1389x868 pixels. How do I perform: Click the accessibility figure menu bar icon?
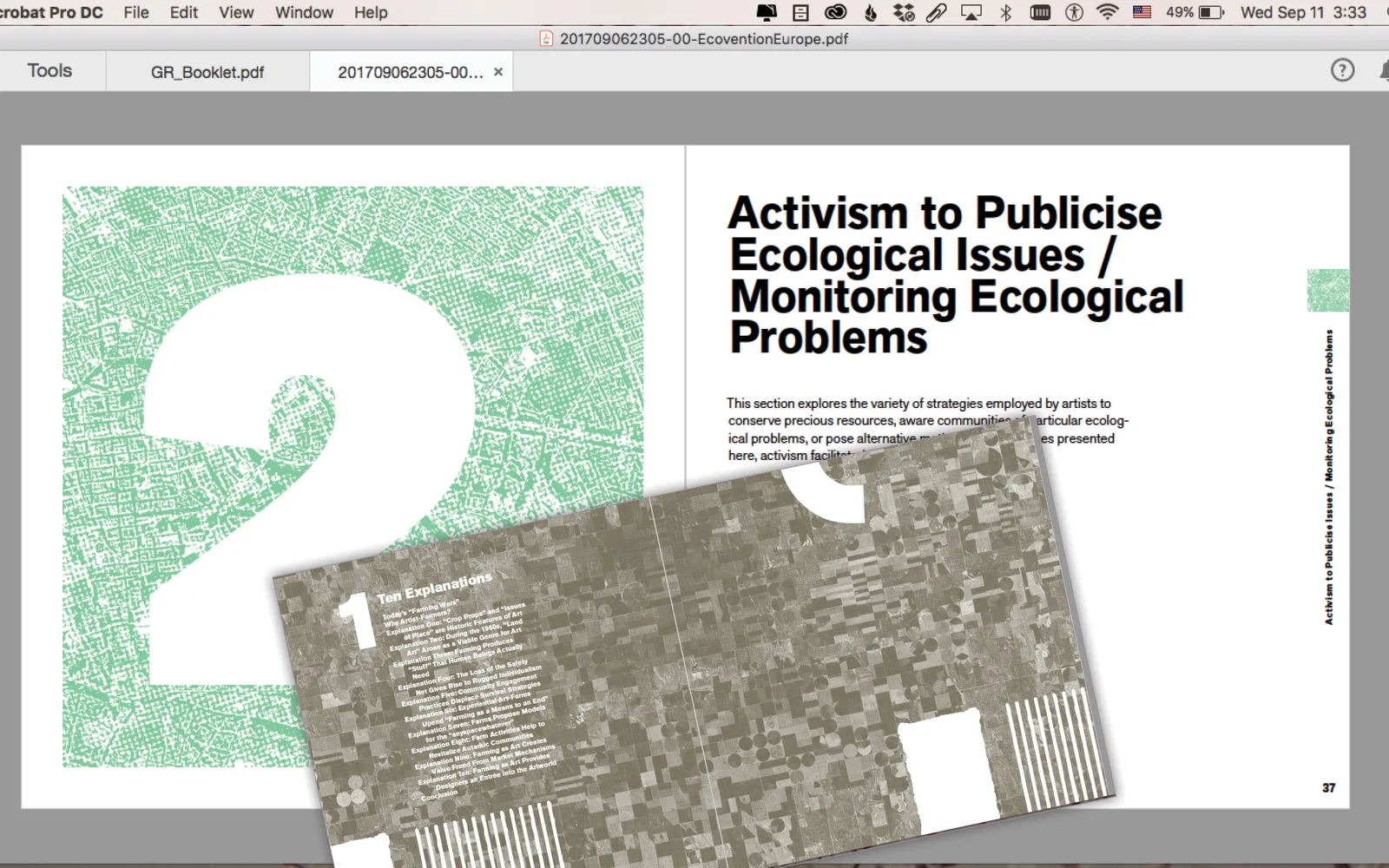coord(1074,12)
